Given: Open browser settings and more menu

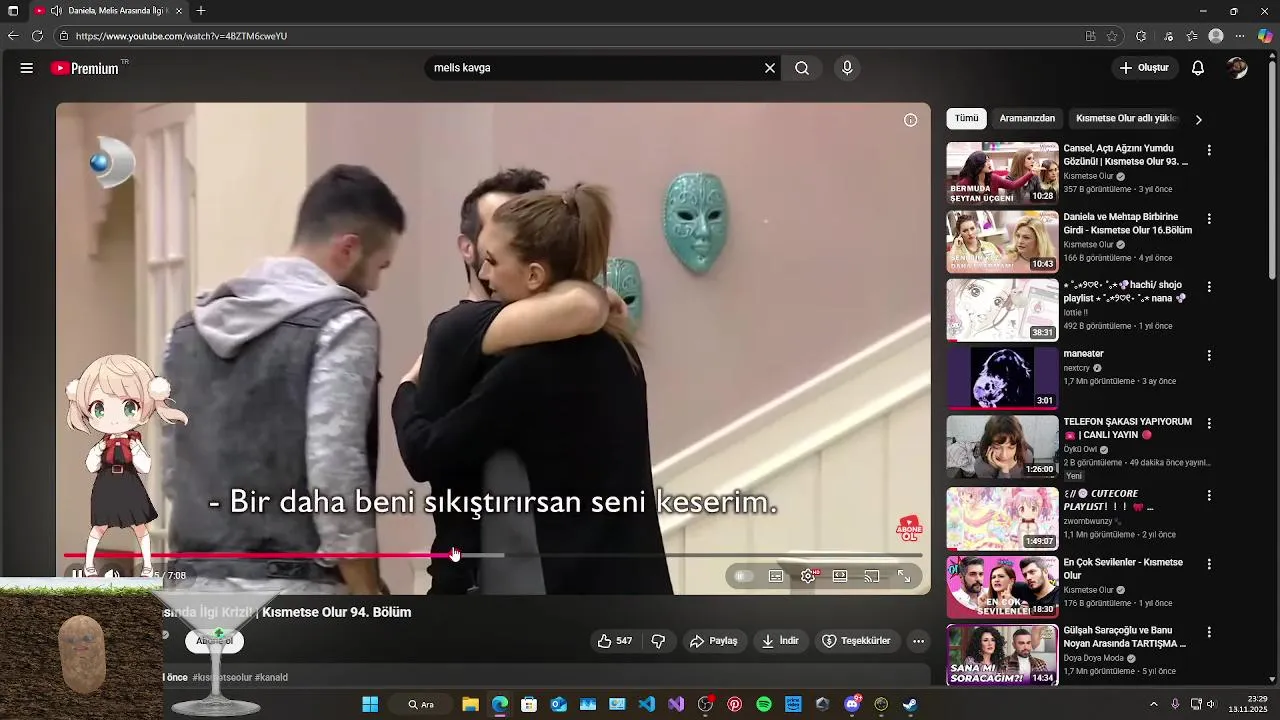Looking at the screenshot, I should 1240,36.
